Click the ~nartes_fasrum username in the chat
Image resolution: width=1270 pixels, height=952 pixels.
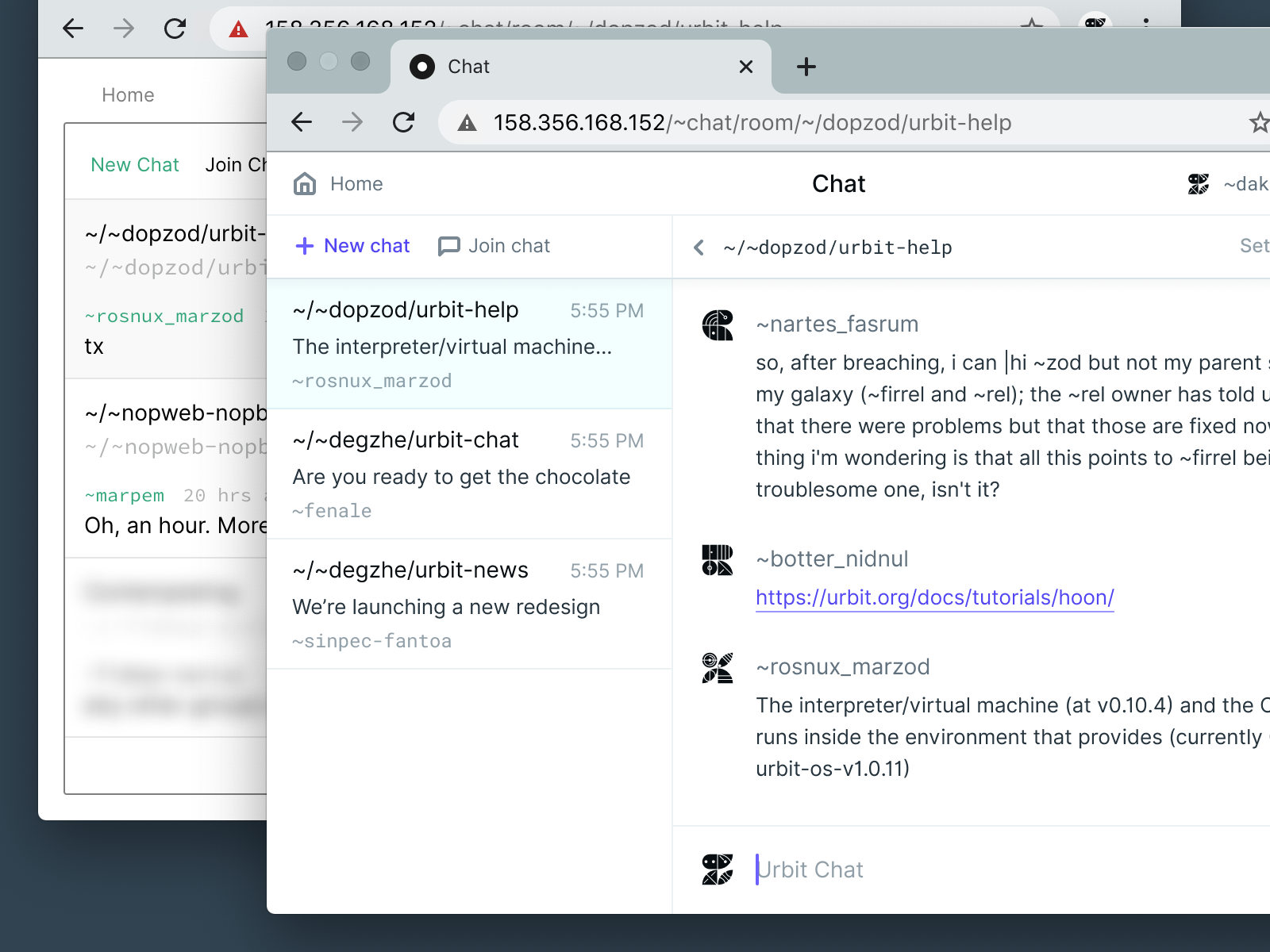pos(837,324)
